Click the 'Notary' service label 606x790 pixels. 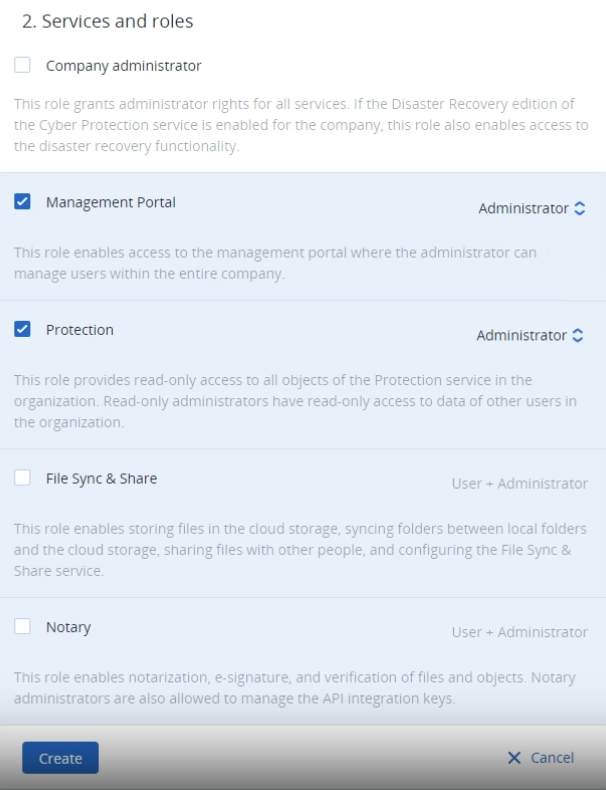pos(68,627)
